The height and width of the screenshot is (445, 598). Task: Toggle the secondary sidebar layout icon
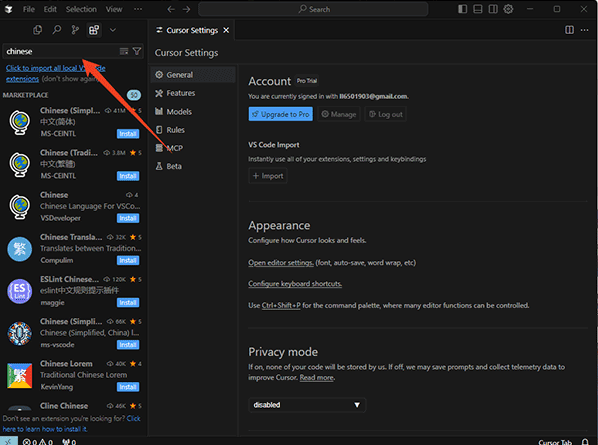(493, 9)
